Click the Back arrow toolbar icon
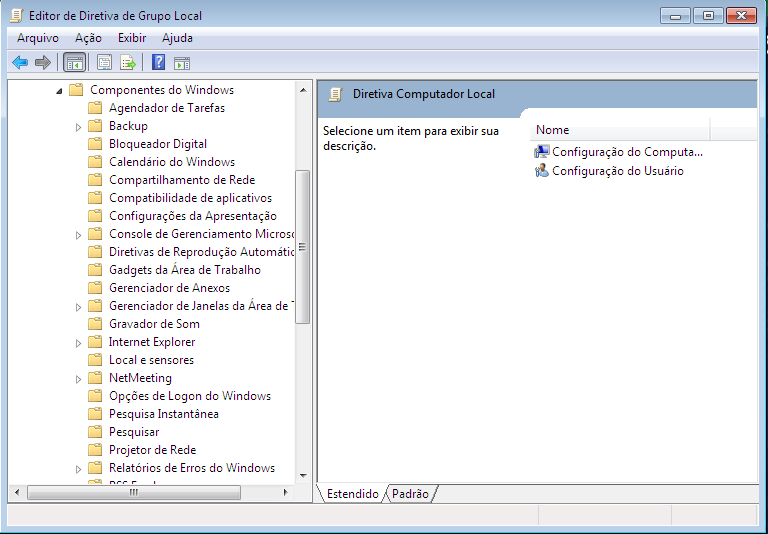Viewport: 768px width, 534px height. tap(20, 63)
